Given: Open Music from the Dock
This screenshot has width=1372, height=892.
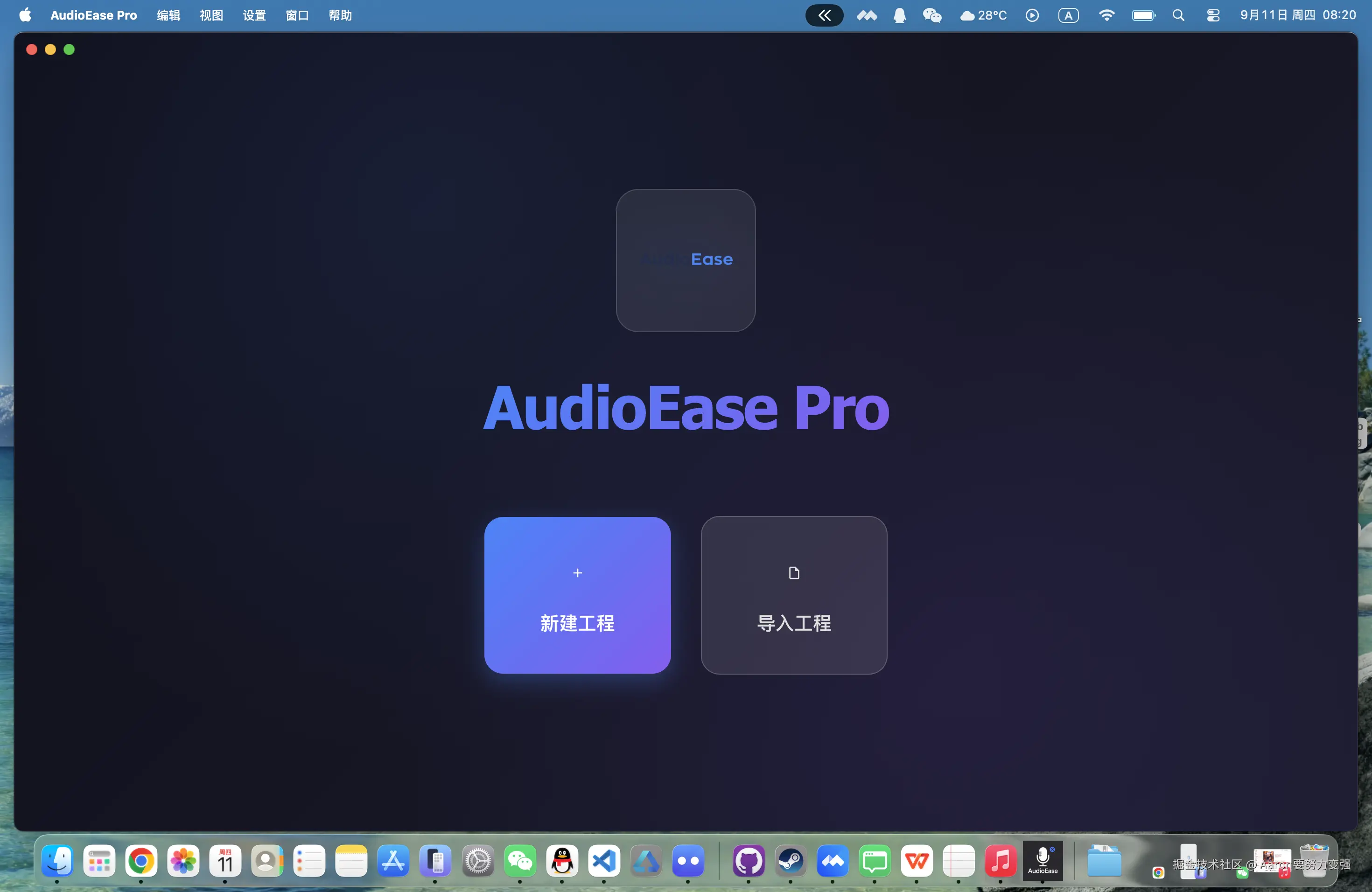Looking at the screenshot, I should pyautogui.click(x=1001, y=861).
